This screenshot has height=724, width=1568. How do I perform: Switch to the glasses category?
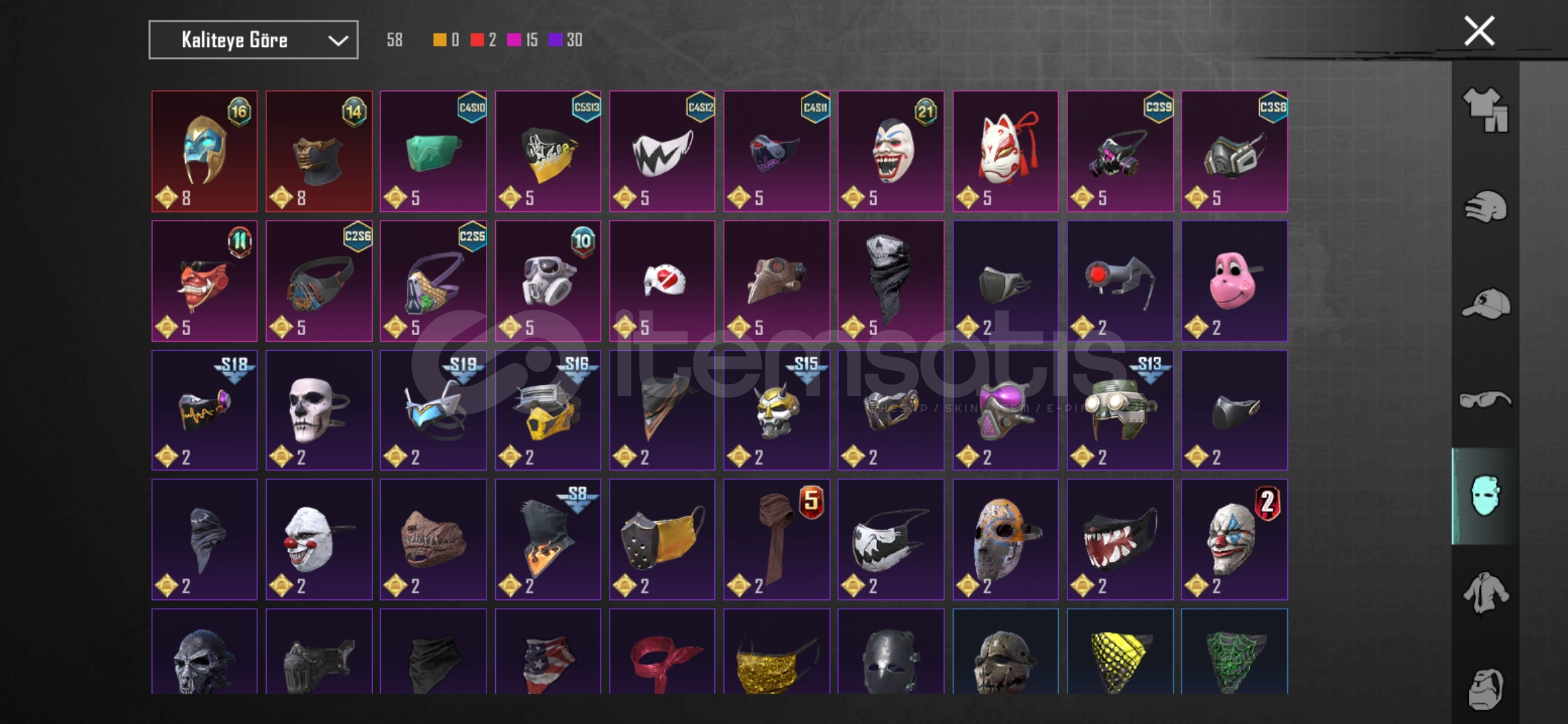[x=1485, y=400]
